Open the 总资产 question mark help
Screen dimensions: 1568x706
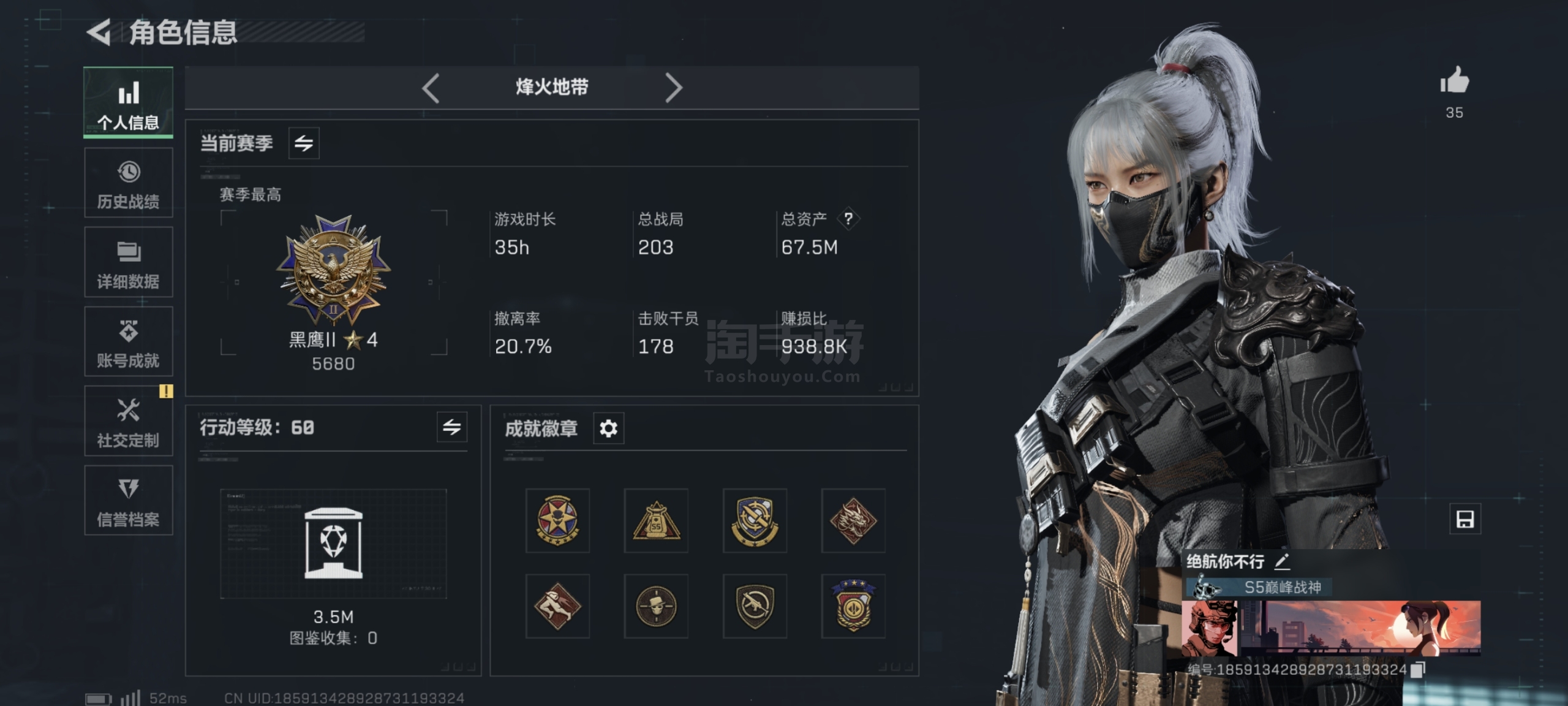848,218
